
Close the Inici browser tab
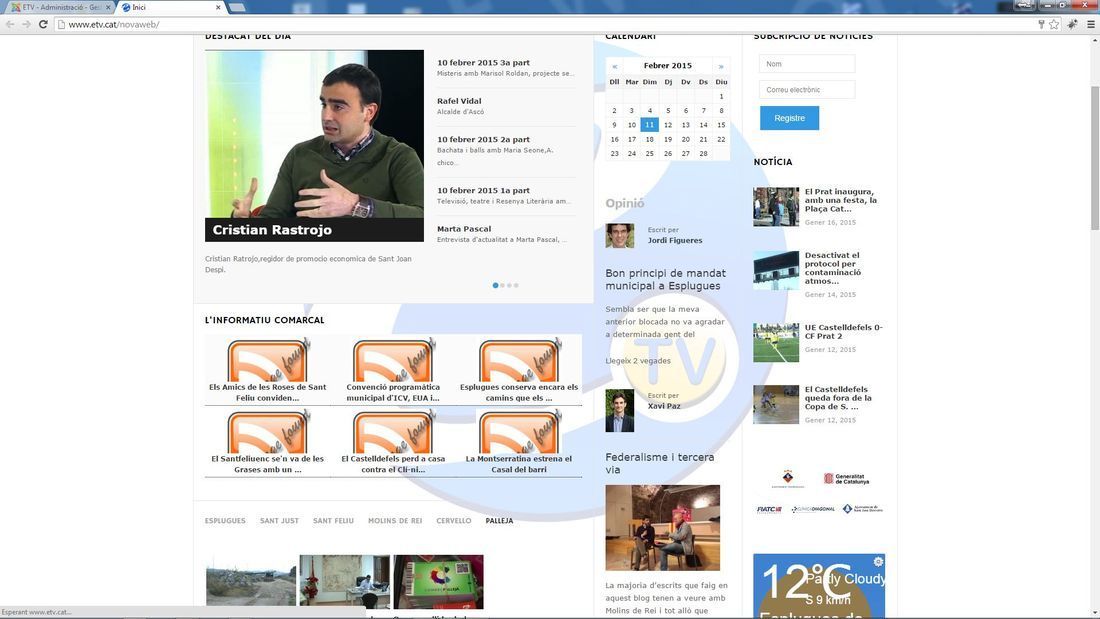(x=218, y=7)
